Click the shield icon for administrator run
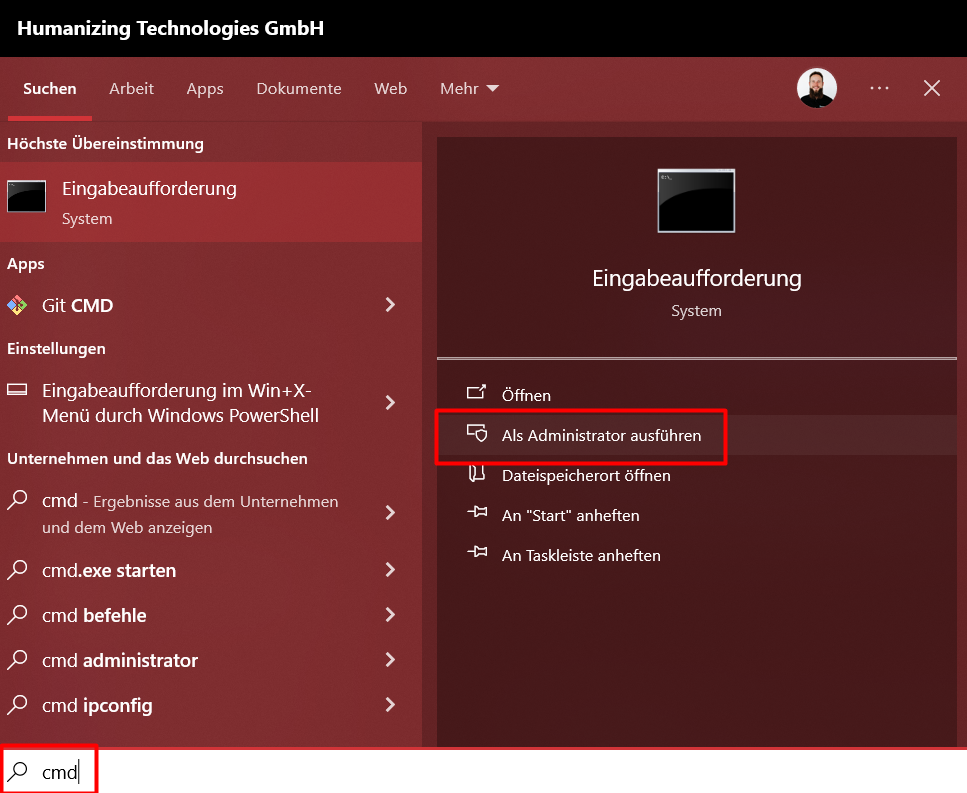 pos(477,433)
